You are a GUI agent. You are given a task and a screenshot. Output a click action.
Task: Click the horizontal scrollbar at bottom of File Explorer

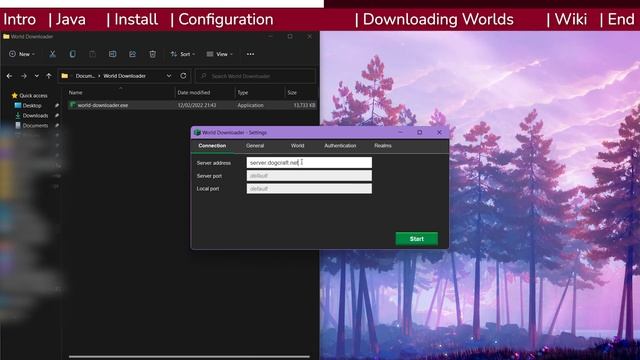point(189,357)
